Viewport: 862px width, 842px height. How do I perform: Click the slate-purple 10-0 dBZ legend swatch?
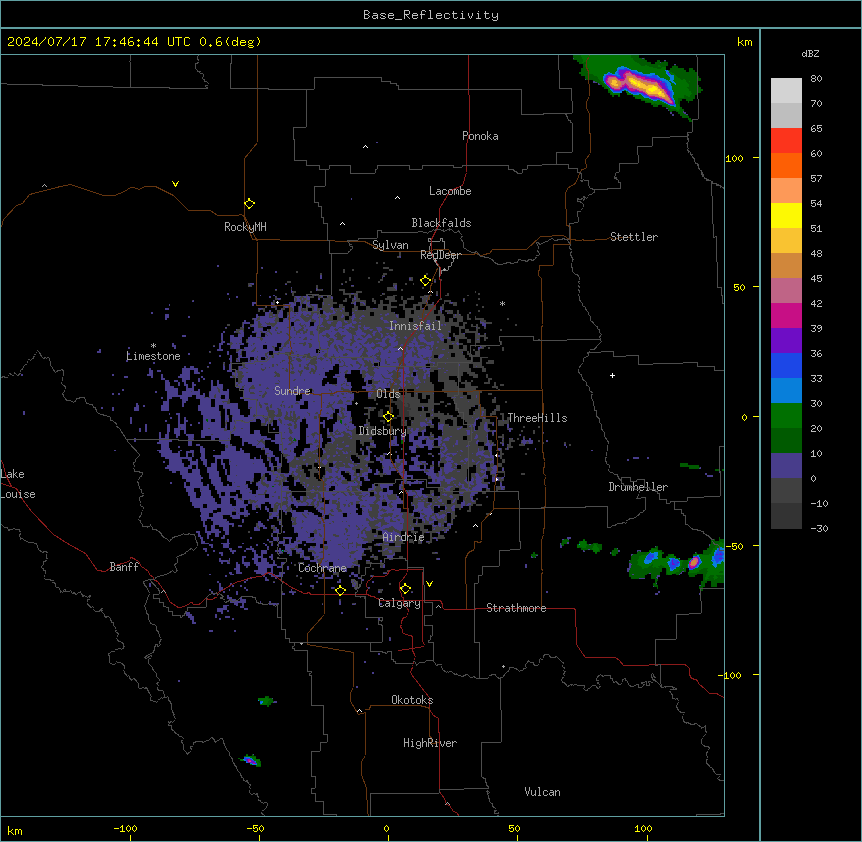(786, 466)
